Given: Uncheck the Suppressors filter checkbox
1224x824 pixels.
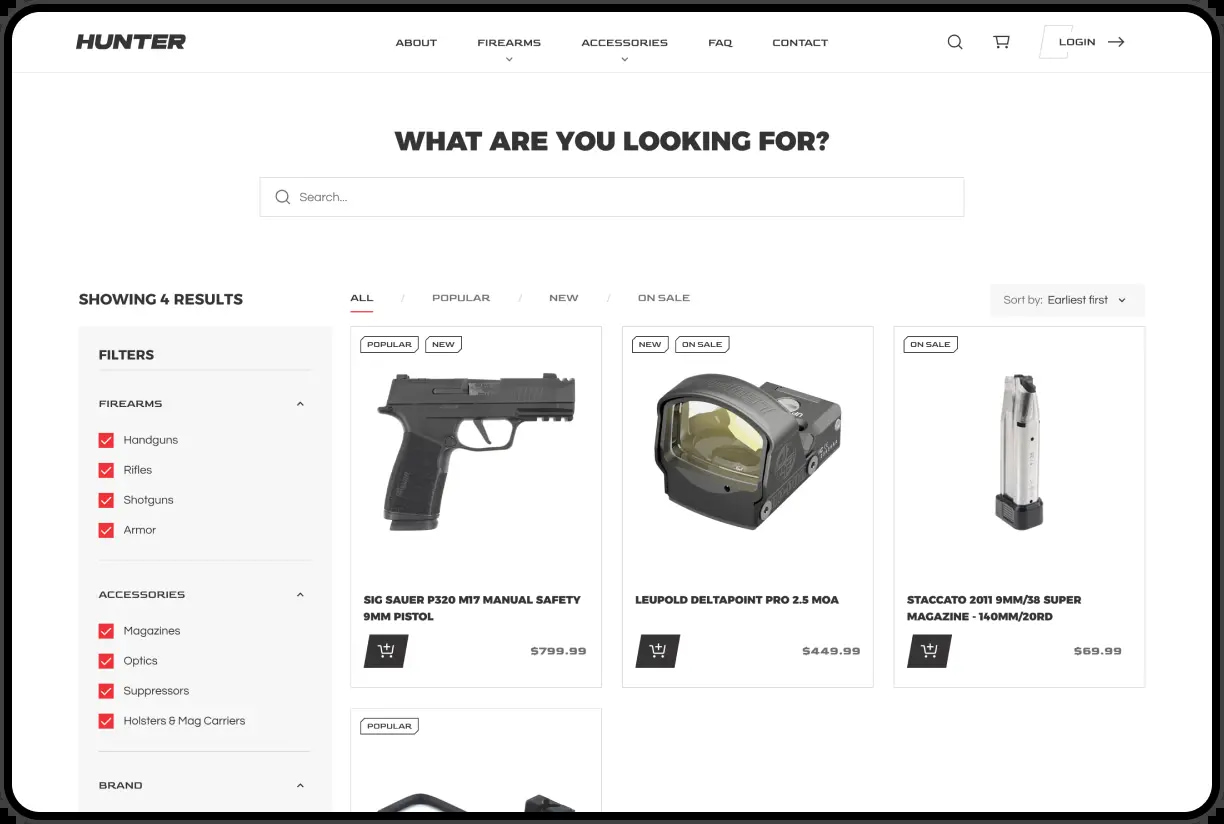Looking at the screenshot, I should click(106, 691).
